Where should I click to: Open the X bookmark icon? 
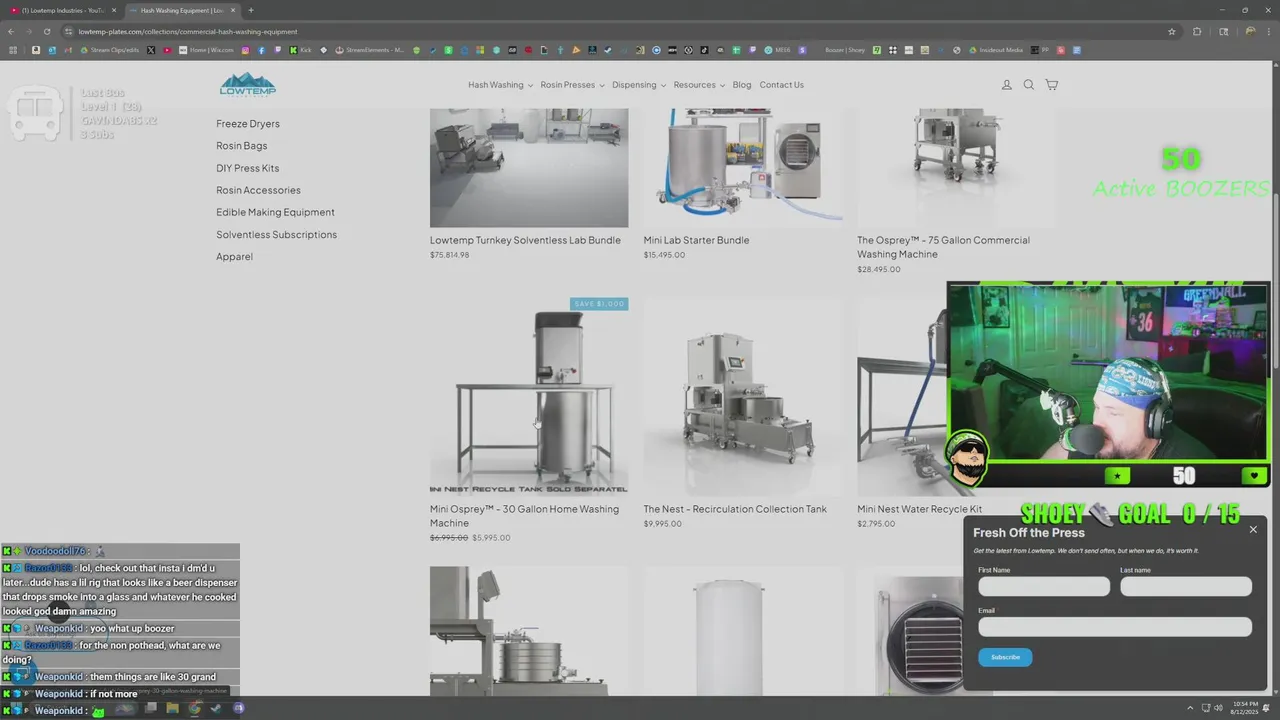[x=151, y=50]
